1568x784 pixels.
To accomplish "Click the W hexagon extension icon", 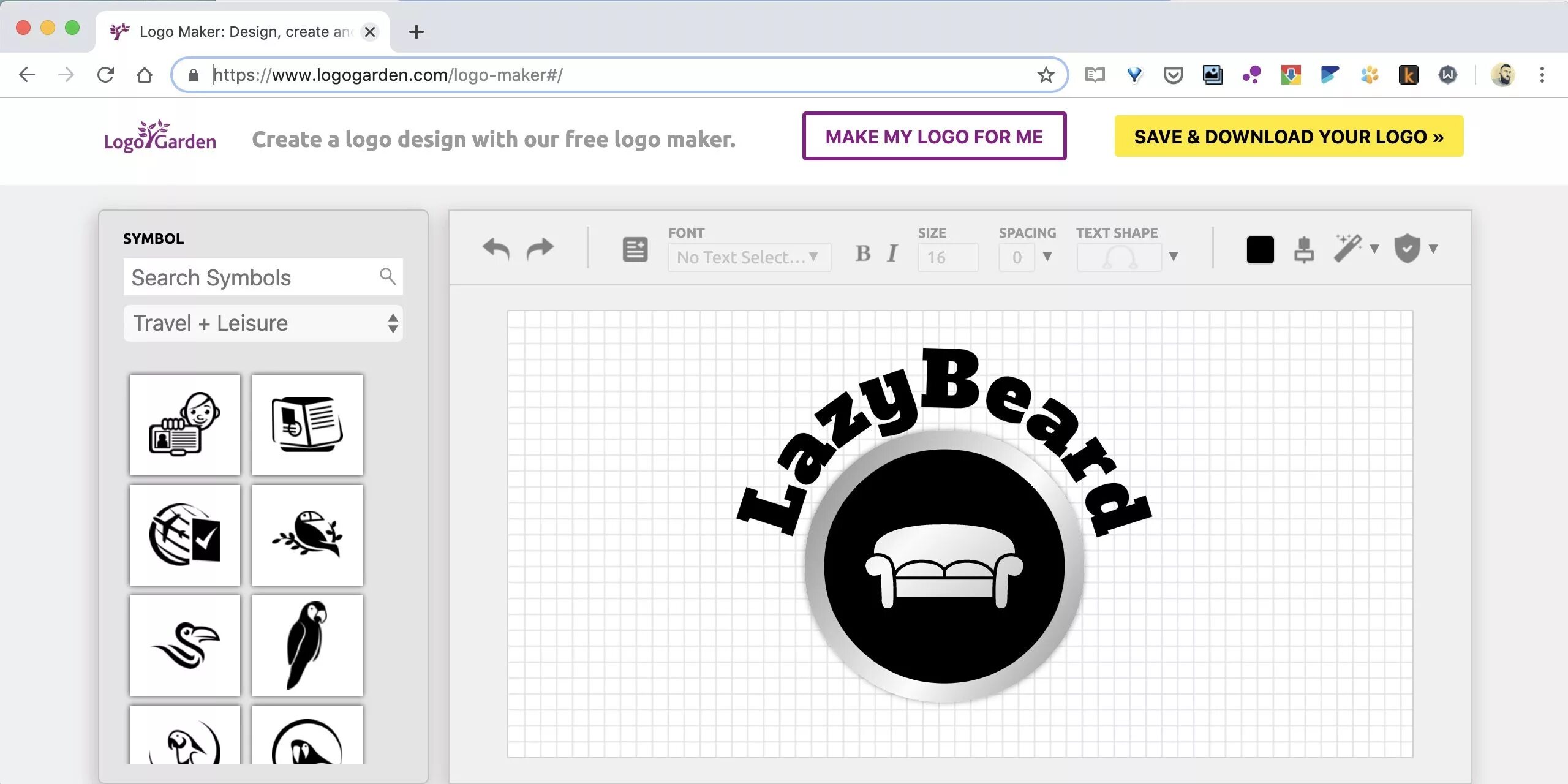I will pos(1448,75).
